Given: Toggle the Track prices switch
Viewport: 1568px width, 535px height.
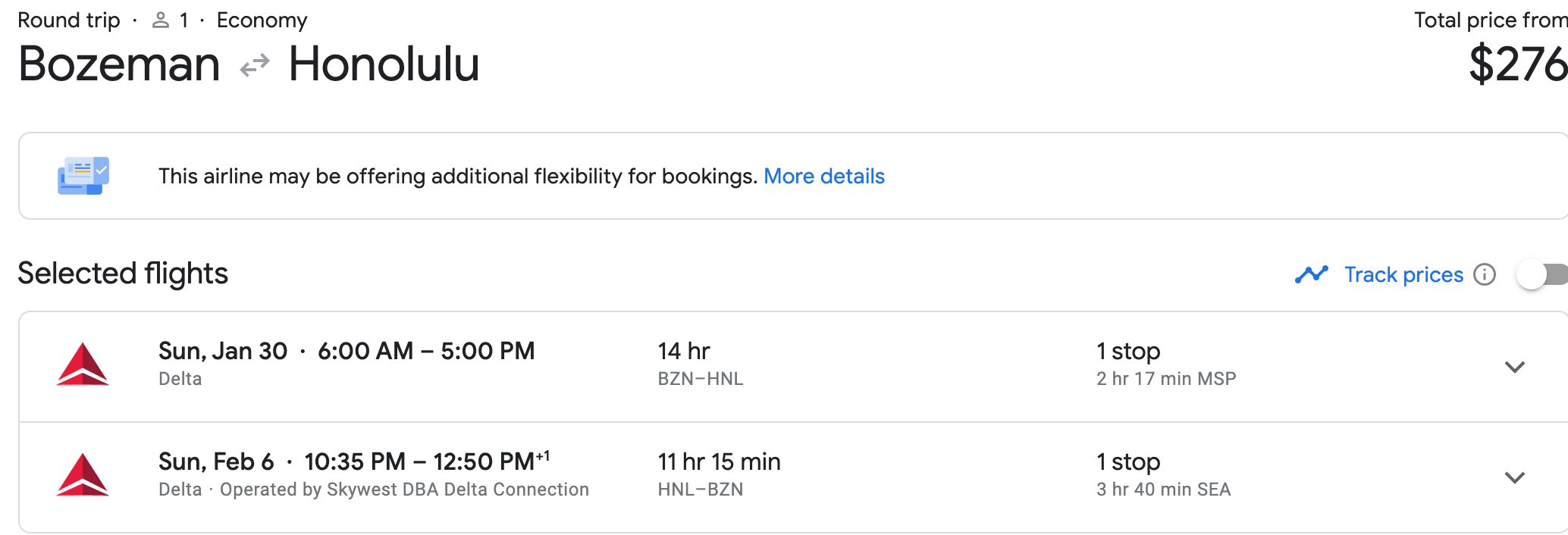Looking at the screenshot, I should point(1542,274).
